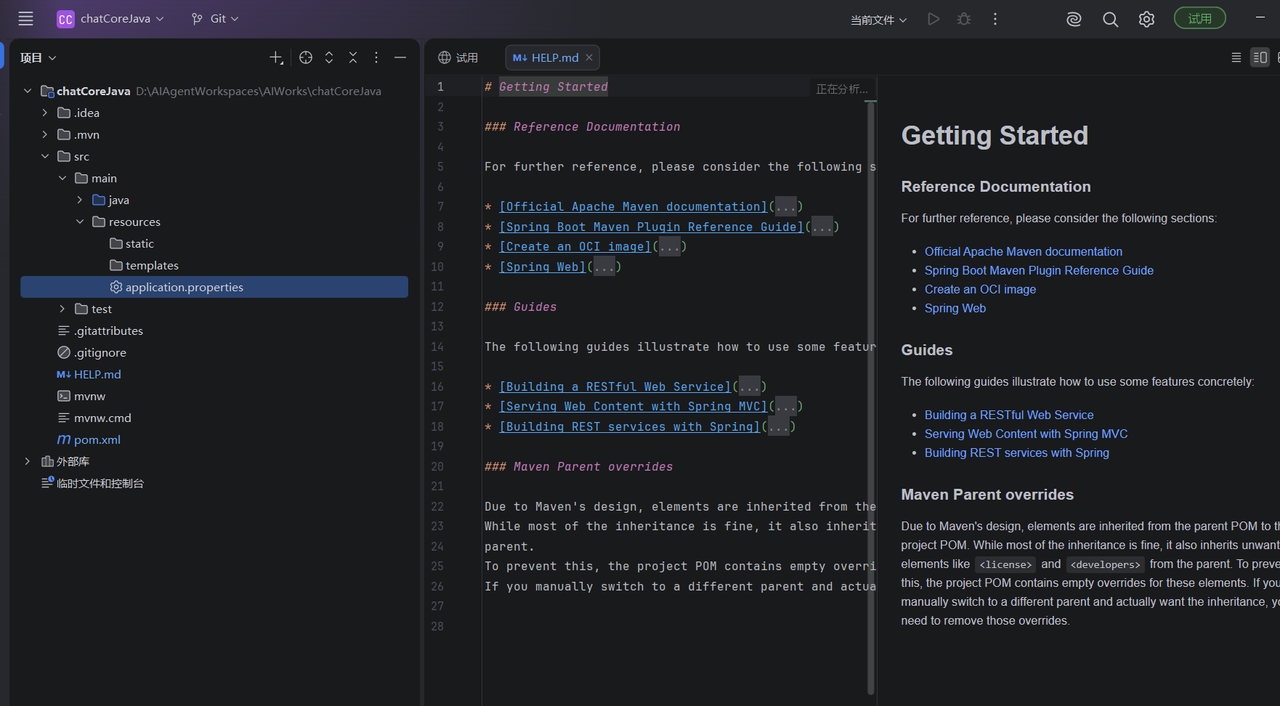Collapse the src folder
Viewport: 1280px width, 706px height.
point(45,157)
